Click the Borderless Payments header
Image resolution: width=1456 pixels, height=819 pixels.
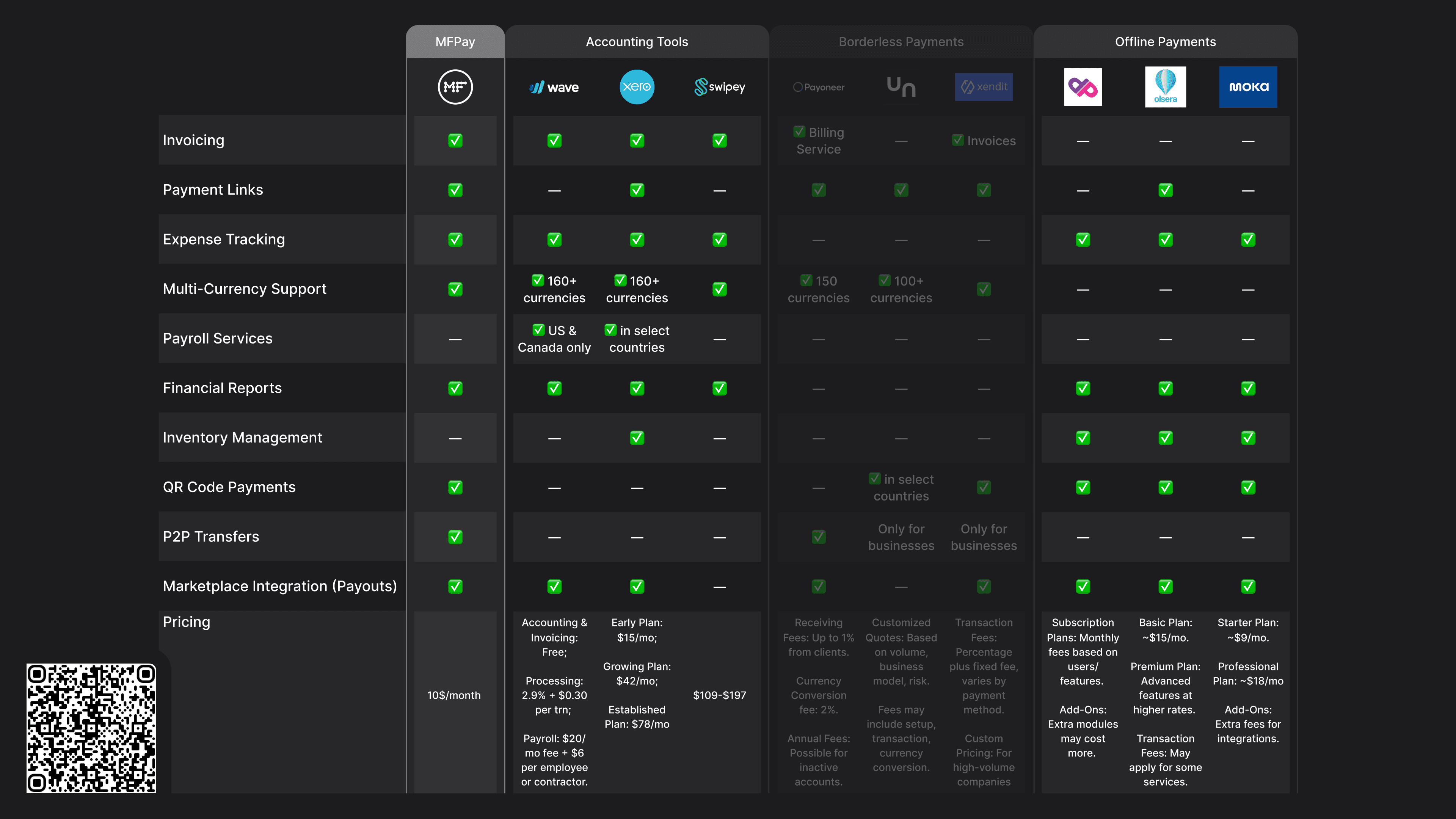pyautogui.click(x=901, y=42)
